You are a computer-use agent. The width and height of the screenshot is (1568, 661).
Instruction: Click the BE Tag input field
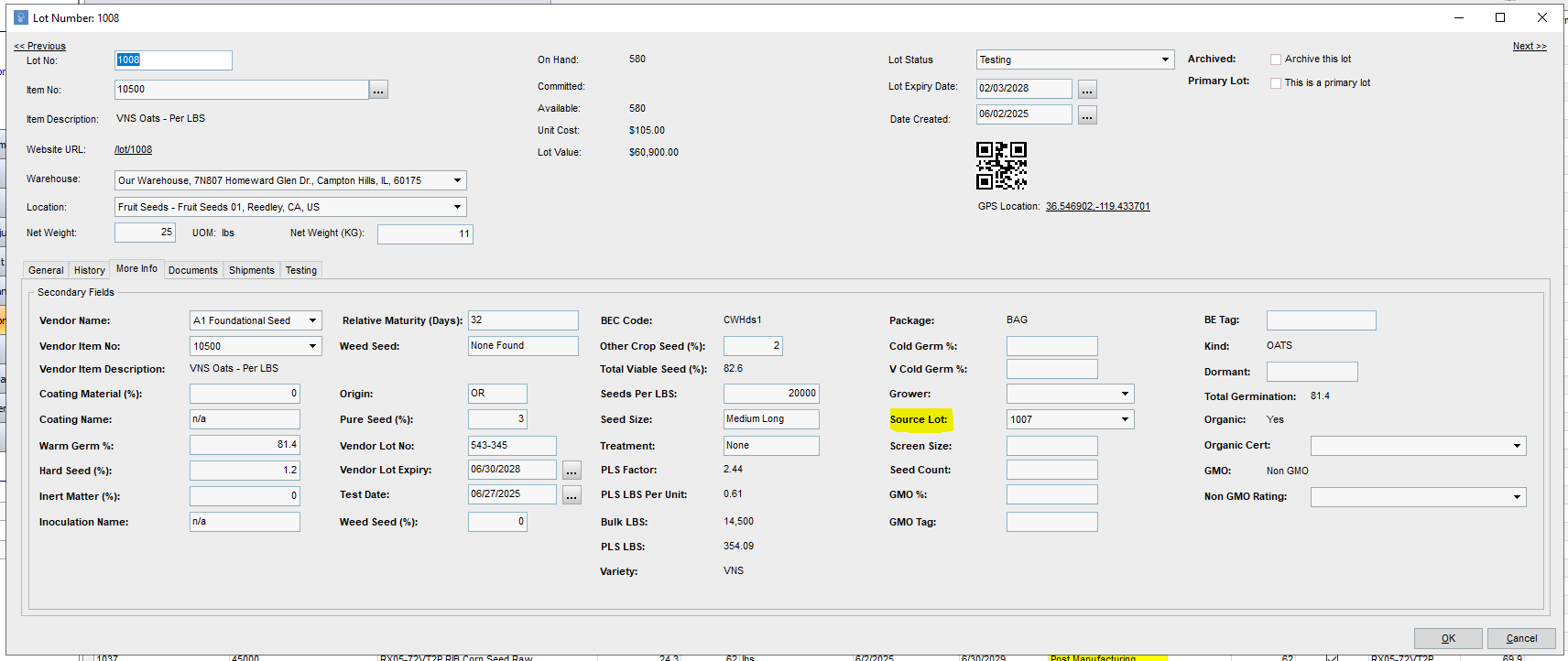pos(1321,320)
